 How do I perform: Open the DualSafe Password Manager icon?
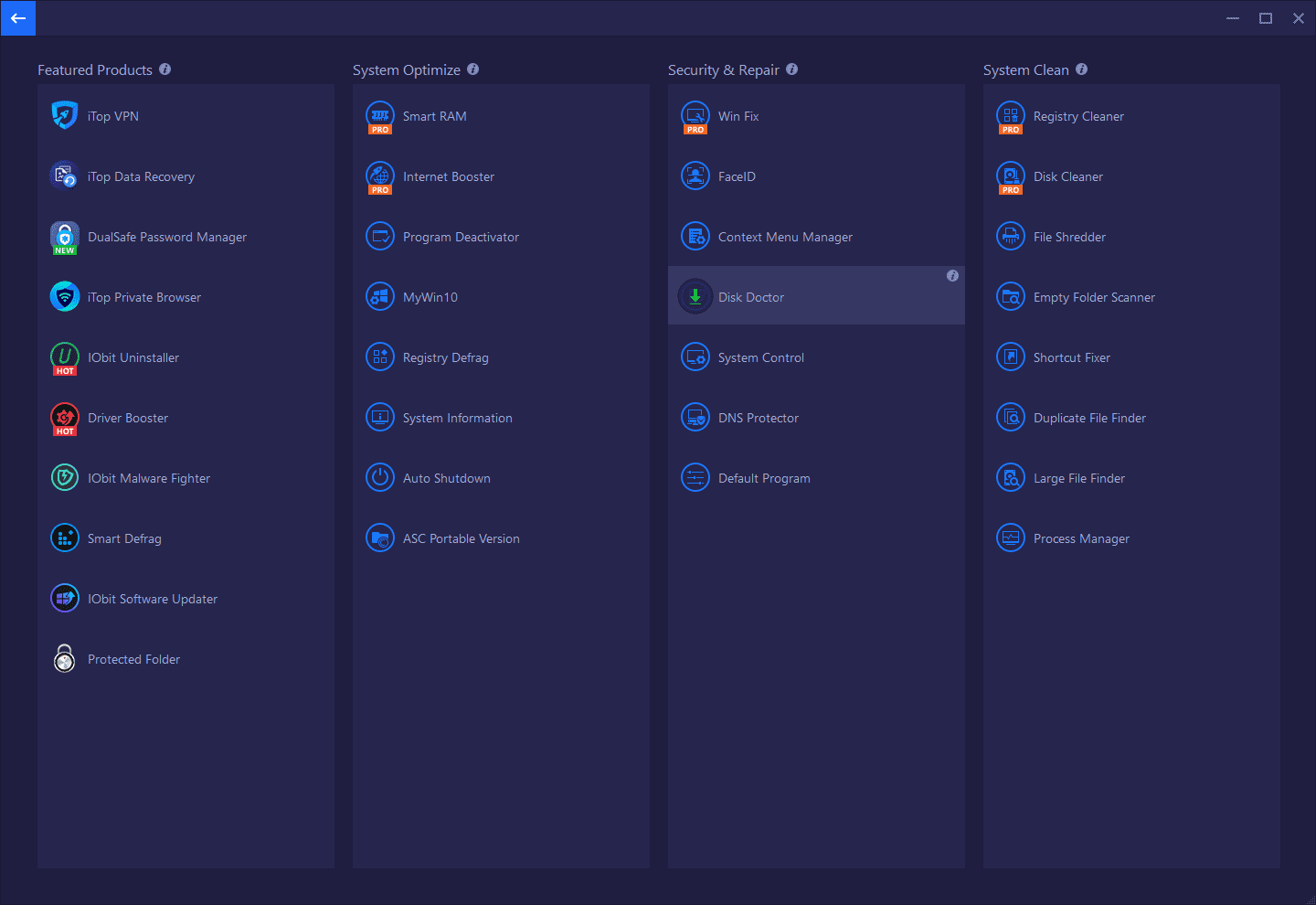tap(65, 237)
